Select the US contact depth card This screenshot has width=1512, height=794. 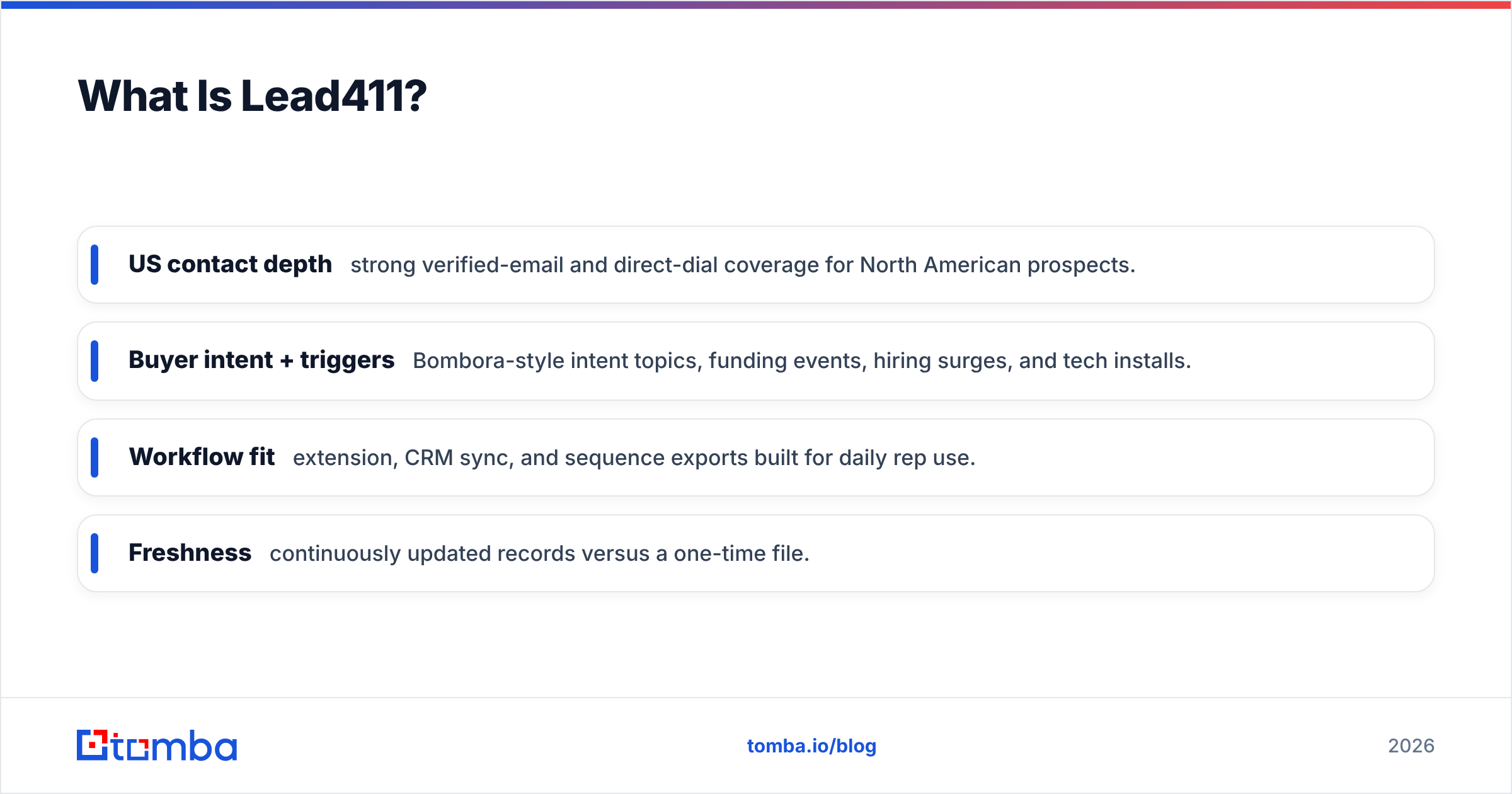coord(756,265)
